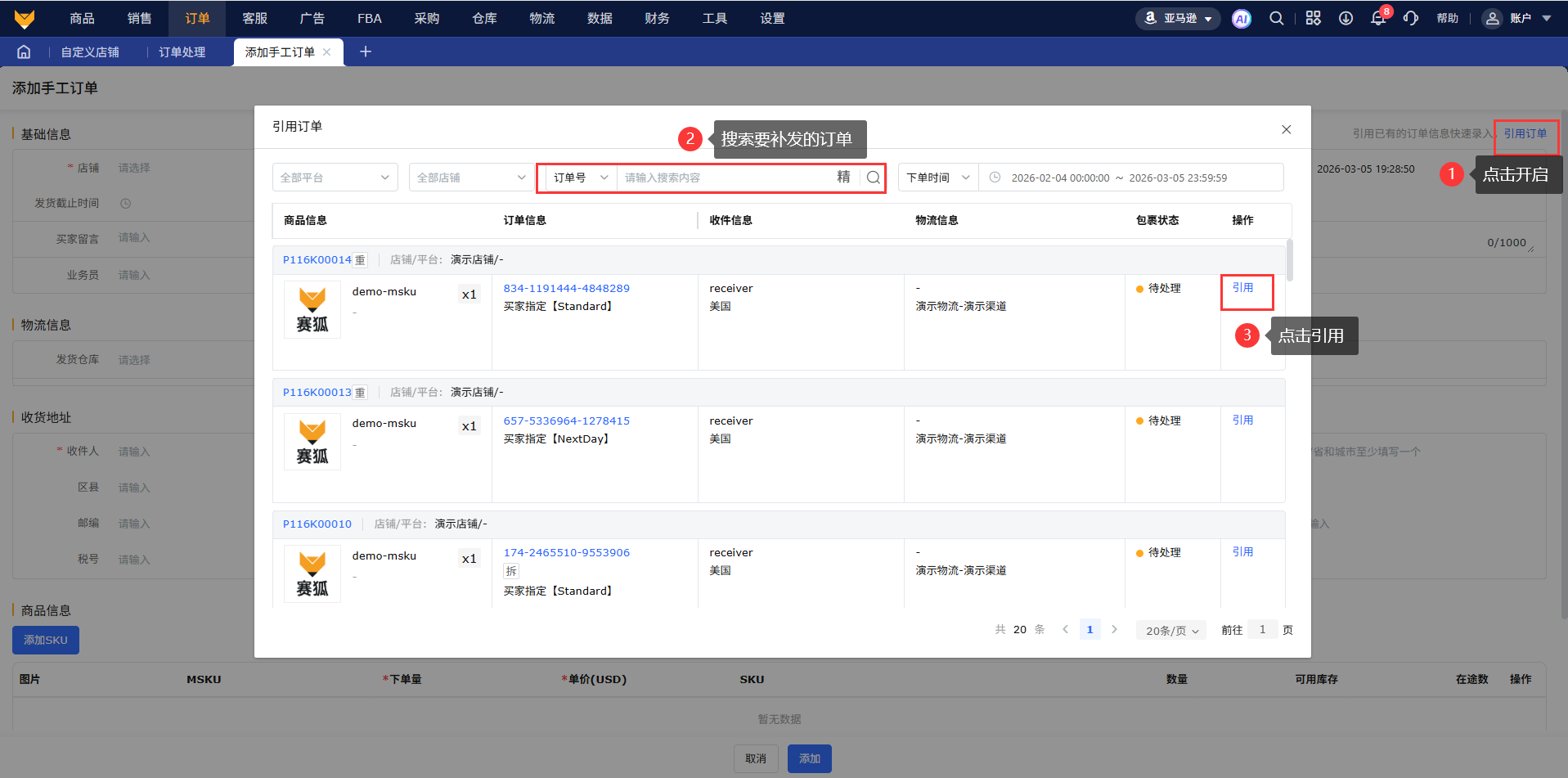Open the apps grid icon
The image size is (1568, 778).
[x=1313, y=19]
